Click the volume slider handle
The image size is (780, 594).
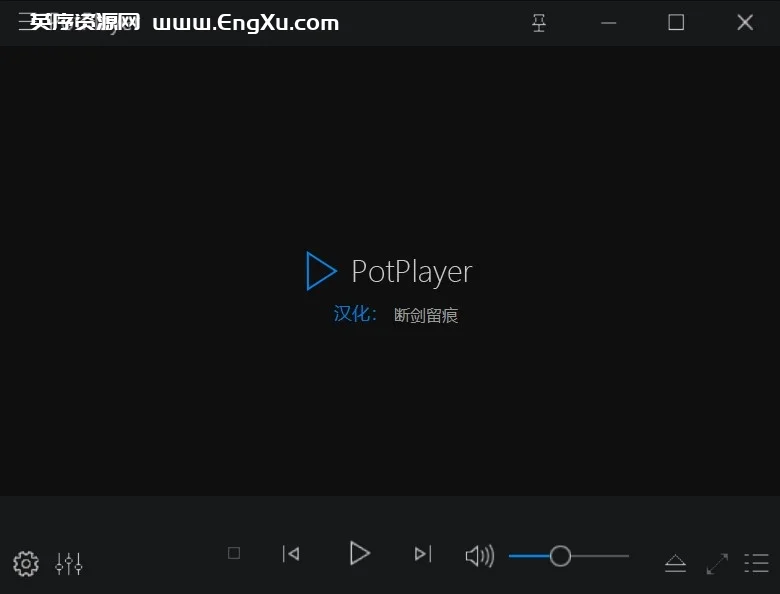click(x=560, y=556)
